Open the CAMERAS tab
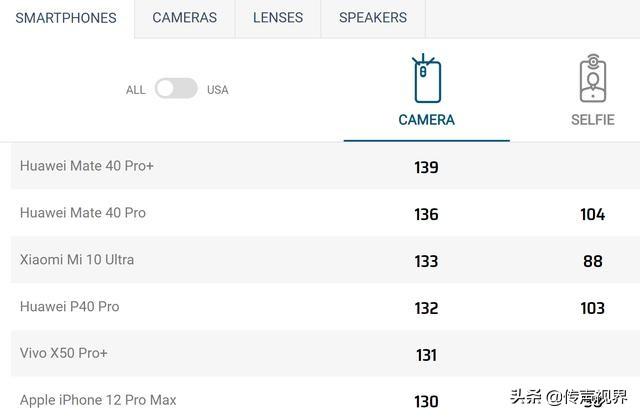Viewport: 640px width, 417px height. [x=184, y=18]
